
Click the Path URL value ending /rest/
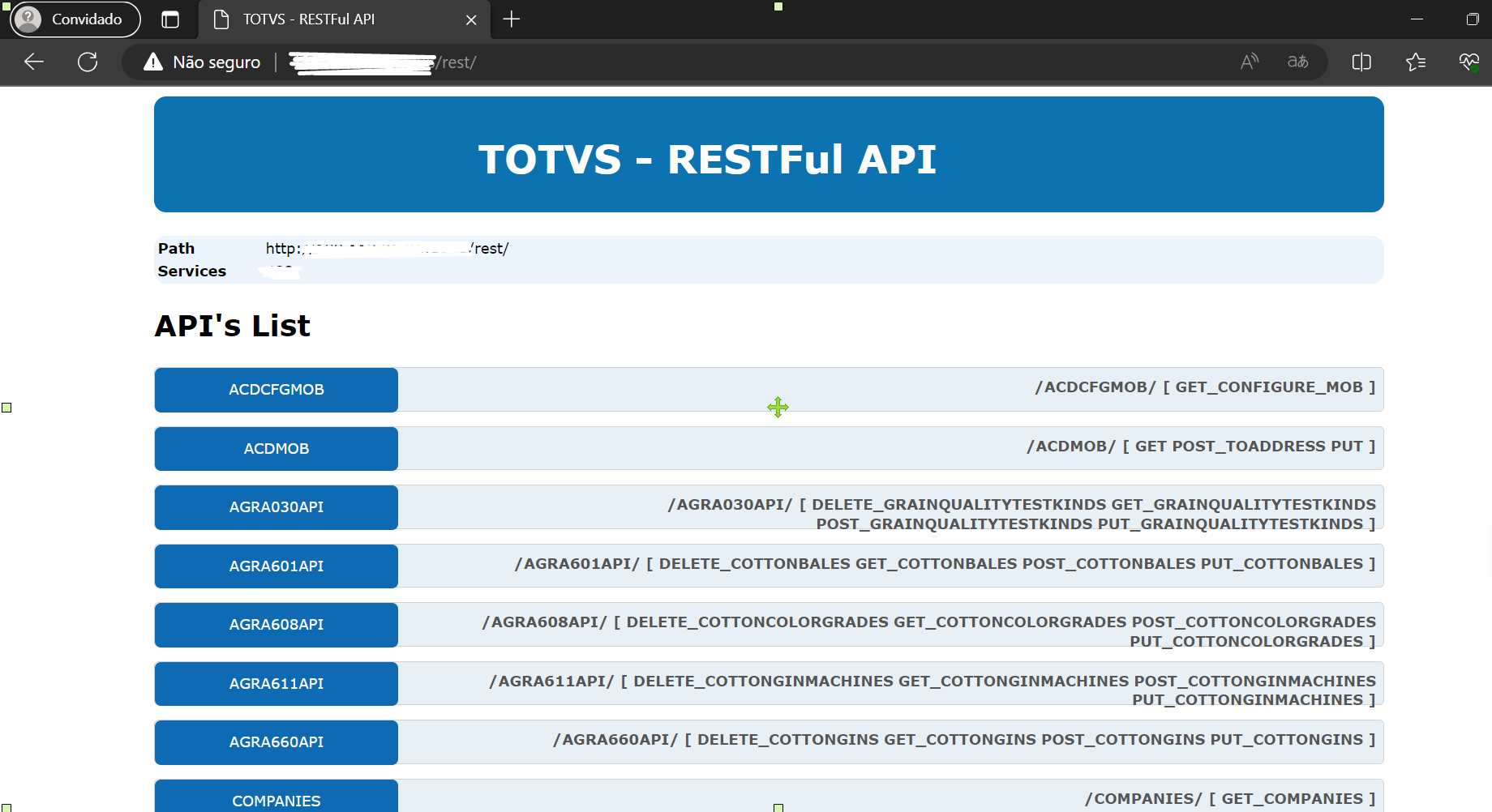[387, 249]
